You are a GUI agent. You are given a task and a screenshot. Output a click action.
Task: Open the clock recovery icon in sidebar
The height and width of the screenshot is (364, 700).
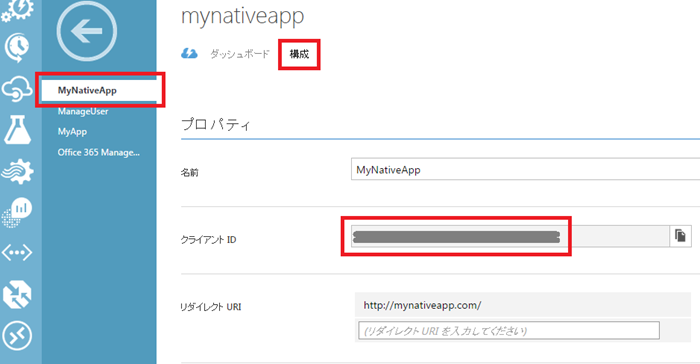click(x=17, y=47)
